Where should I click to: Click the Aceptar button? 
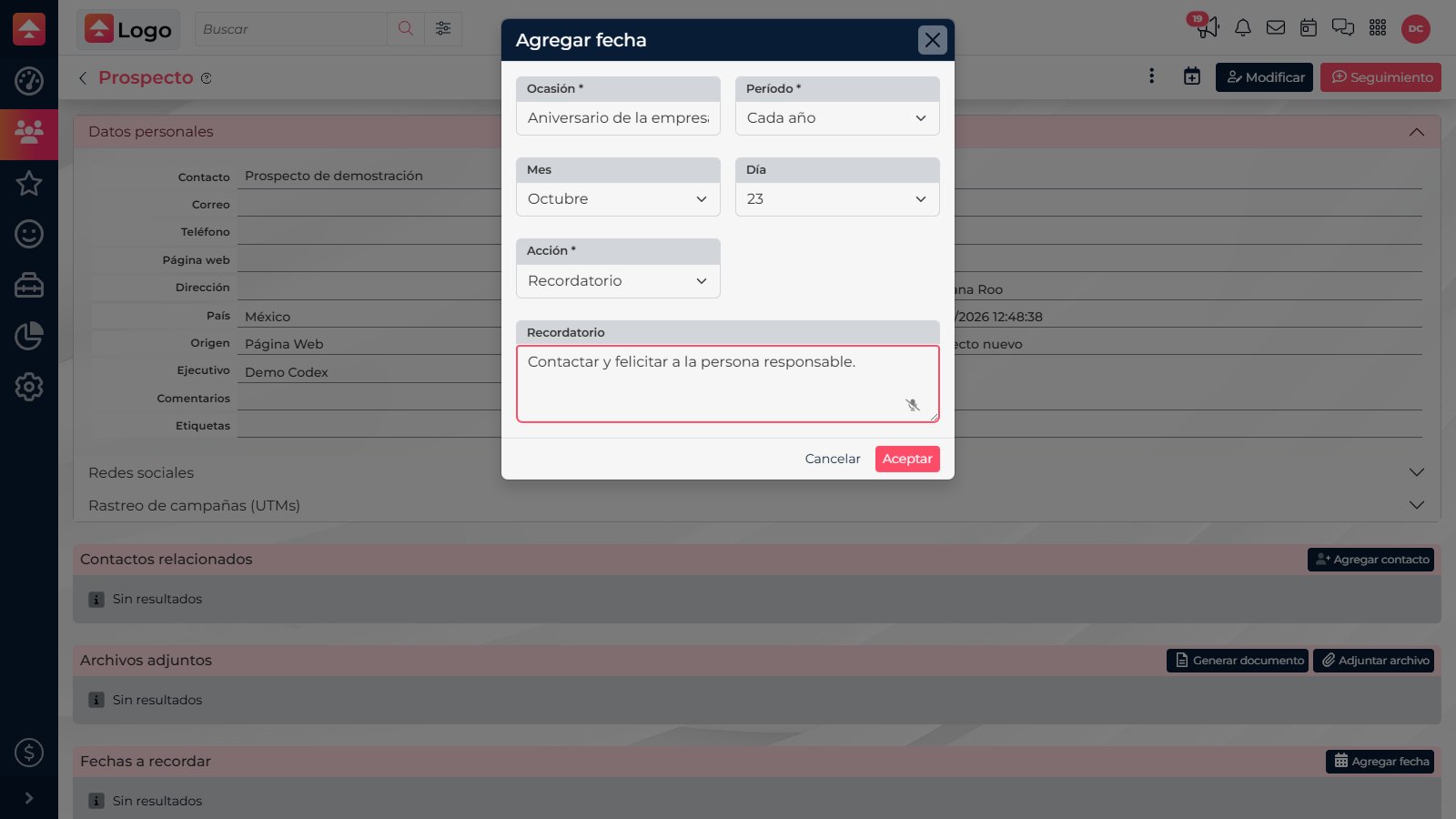click(907, 459)
